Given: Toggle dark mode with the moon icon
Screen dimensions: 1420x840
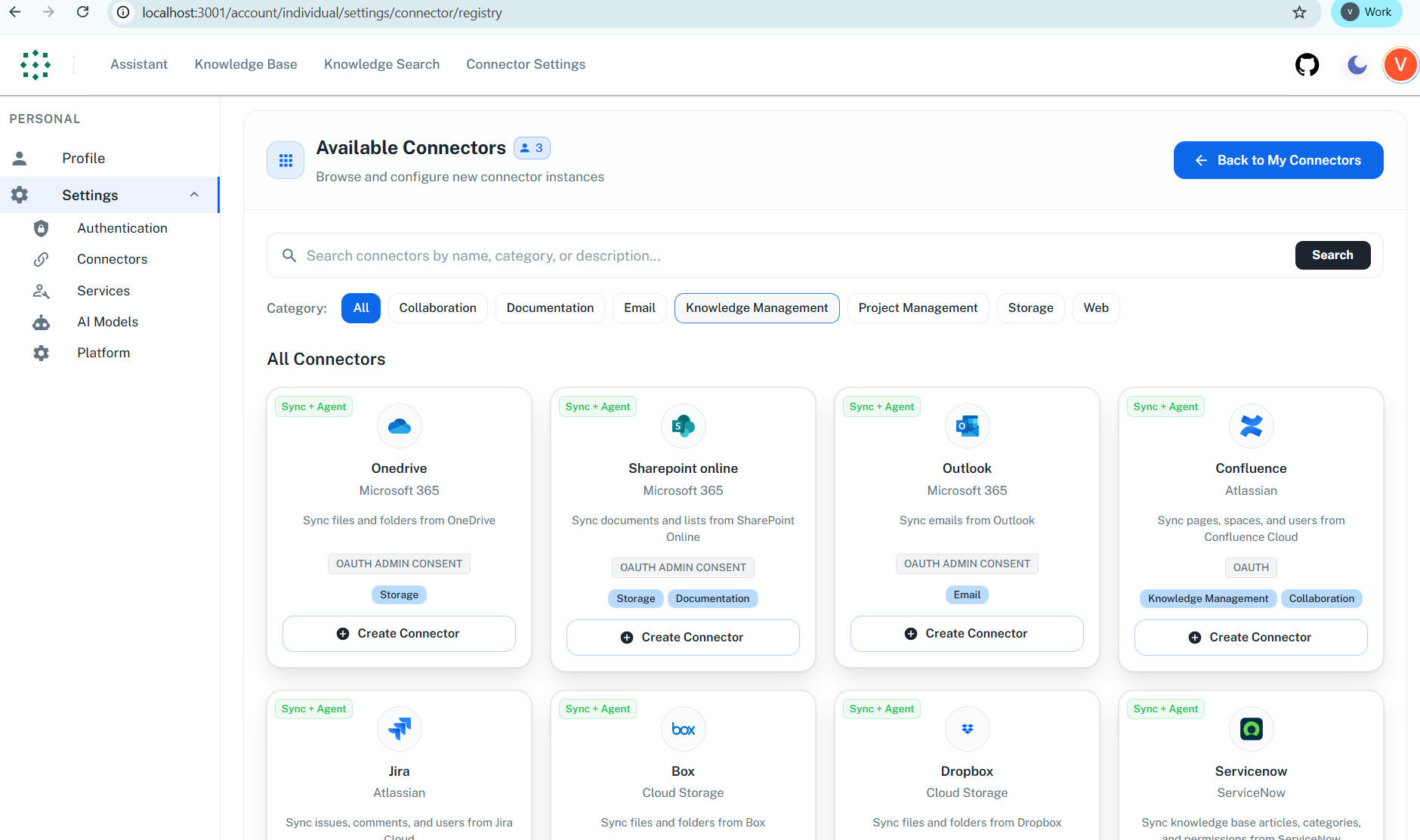Looking at the screenshot, I should pyautogui.click(x=1356, y=64).
